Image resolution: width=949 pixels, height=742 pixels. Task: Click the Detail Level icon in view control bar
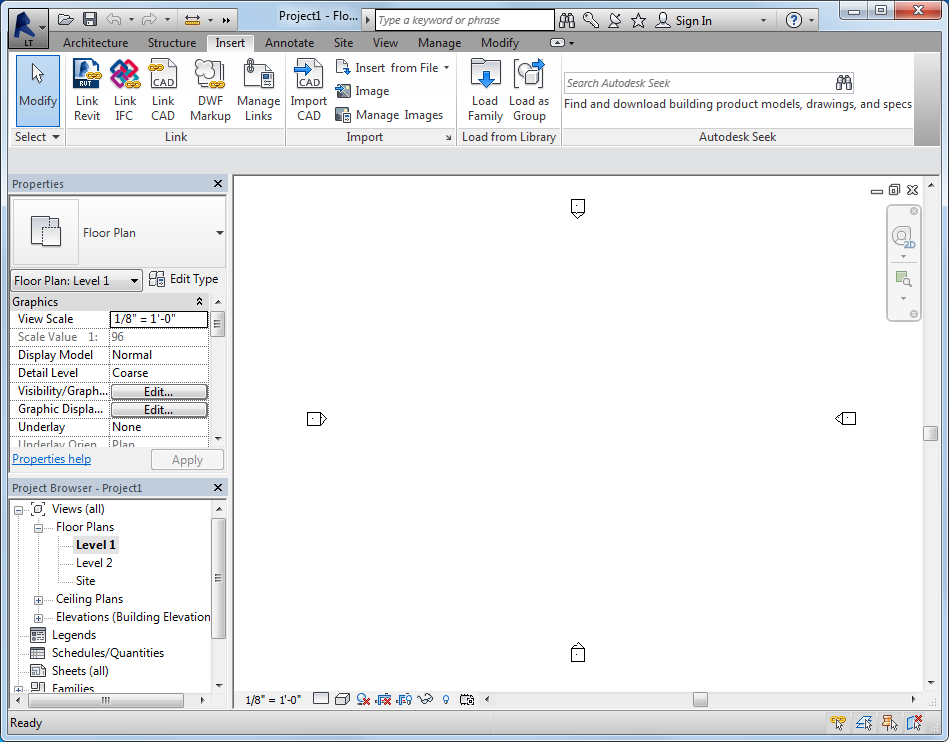coord(321,699)
